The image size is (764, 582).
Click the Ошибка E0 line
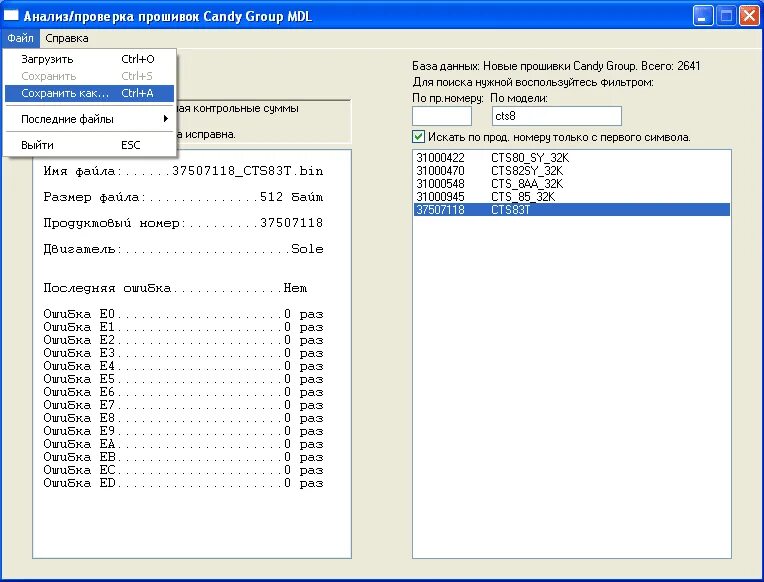[183, 314]
